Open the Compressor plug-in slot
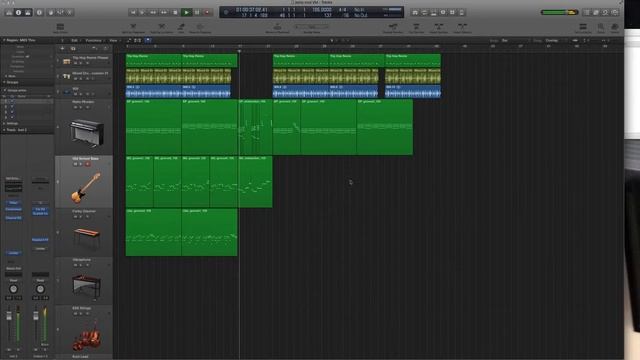 point(13,209)
